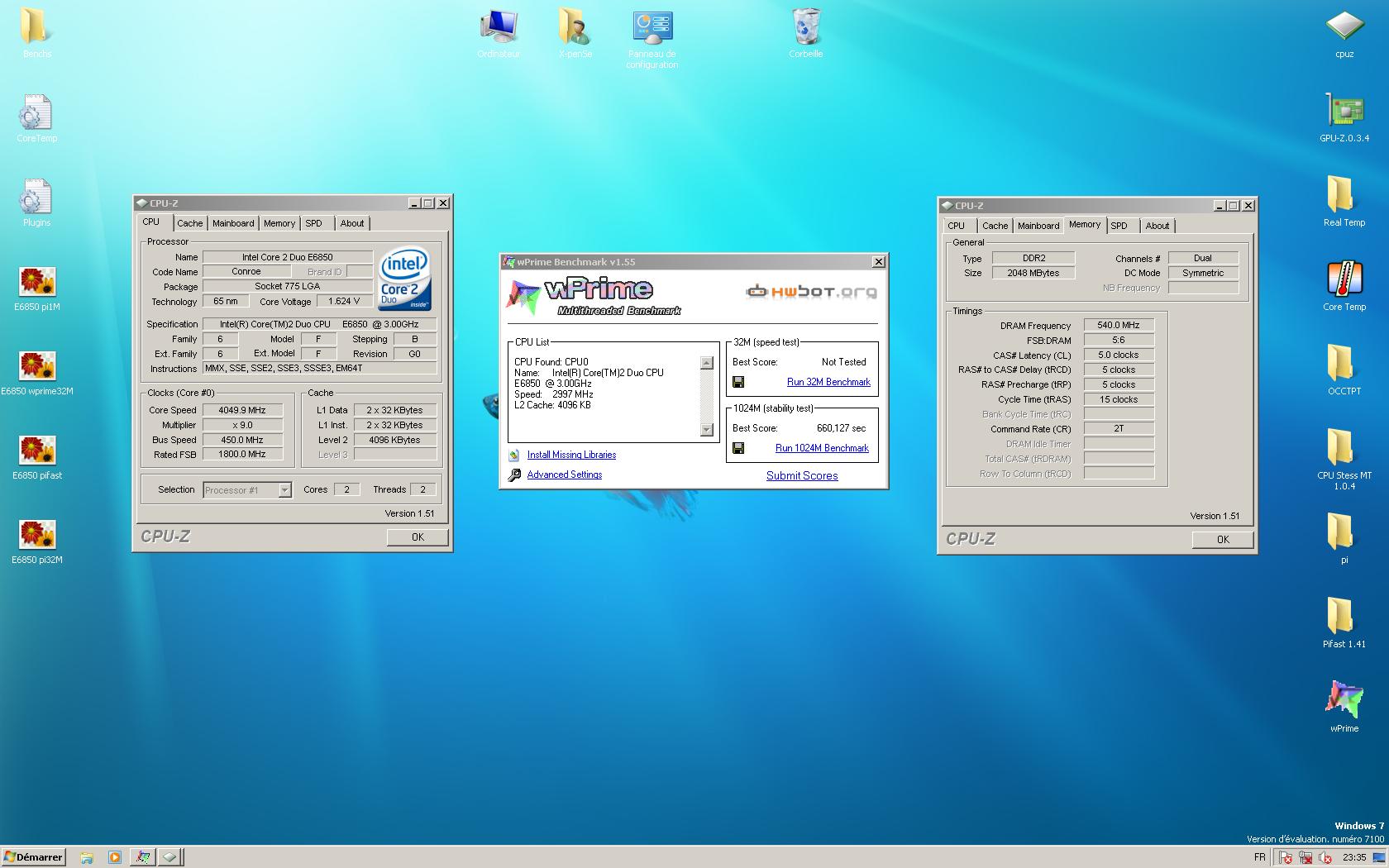This screenshot has height=868, width=1389.
Task: Open the CPU Stess MT 1.0.4 folder
Action: pyautogui.click(x=1344, y=459)
